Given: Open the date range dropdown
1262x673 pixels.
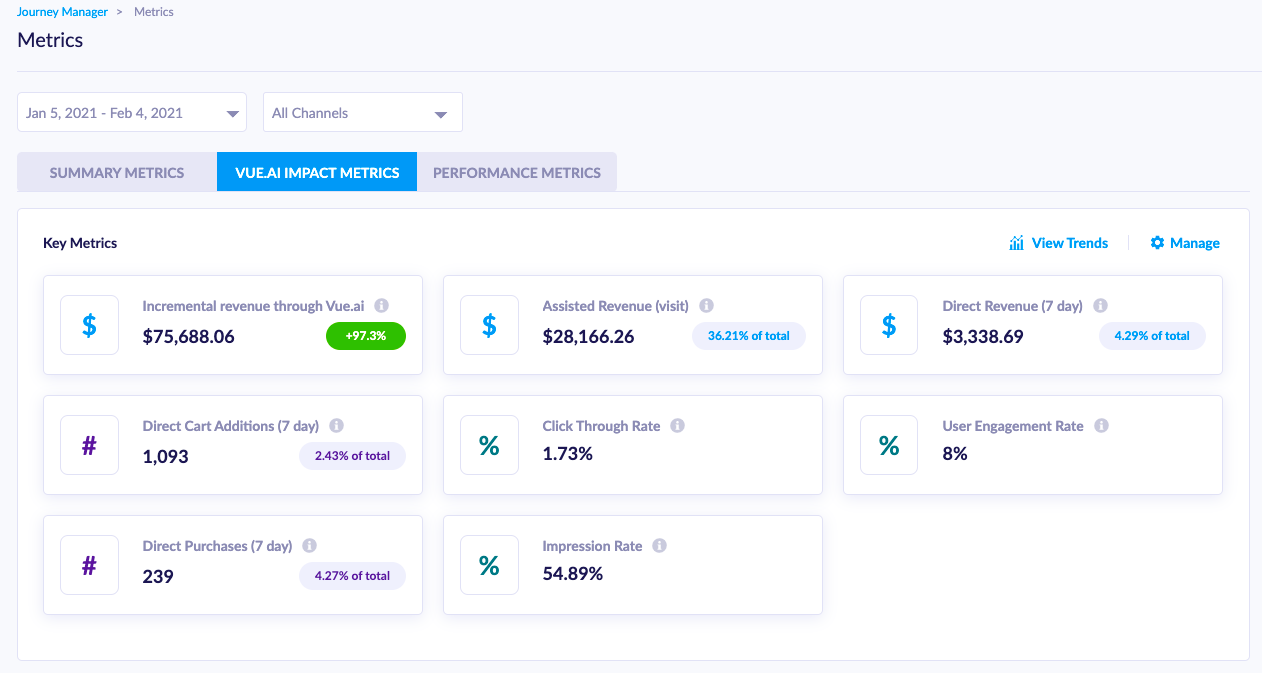Looking at the screenshot, I should point(132,113).
